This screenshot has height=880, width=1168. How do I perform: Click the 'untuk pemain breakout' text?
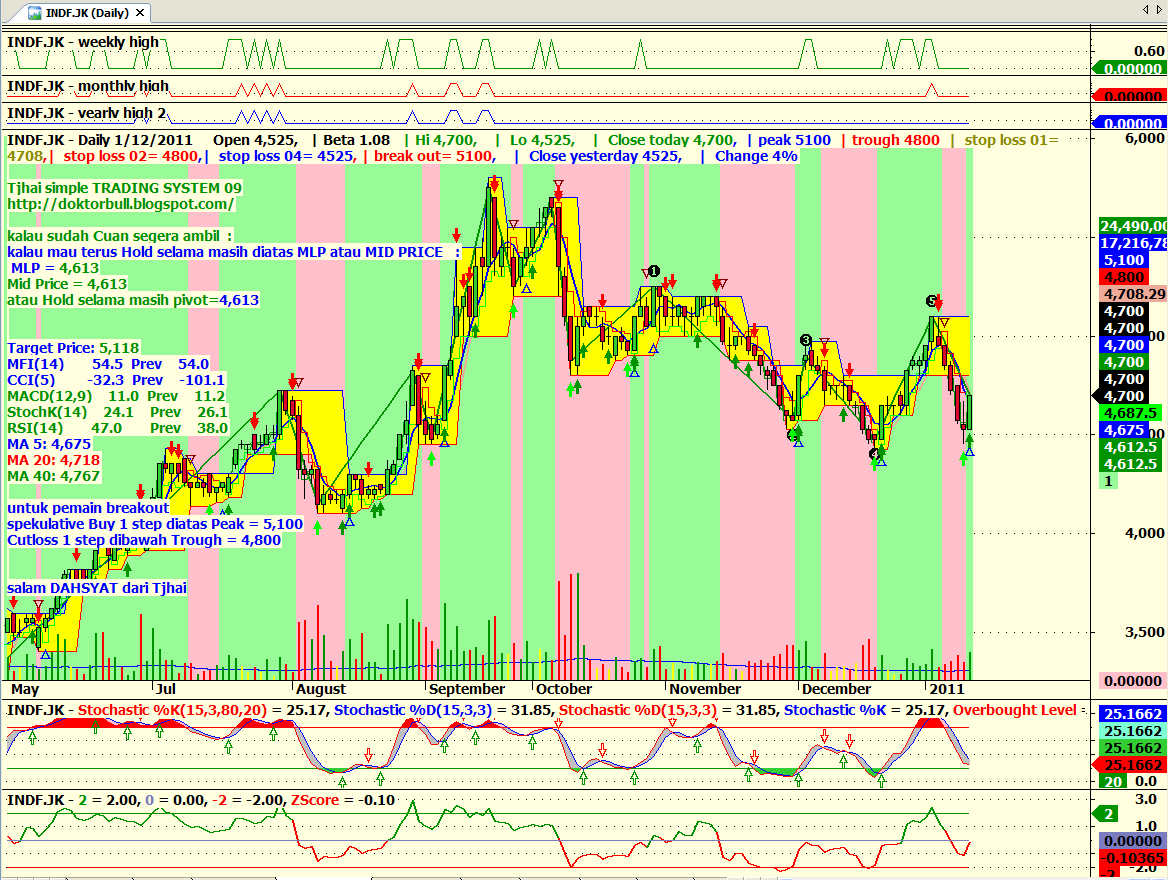(88, 508)
